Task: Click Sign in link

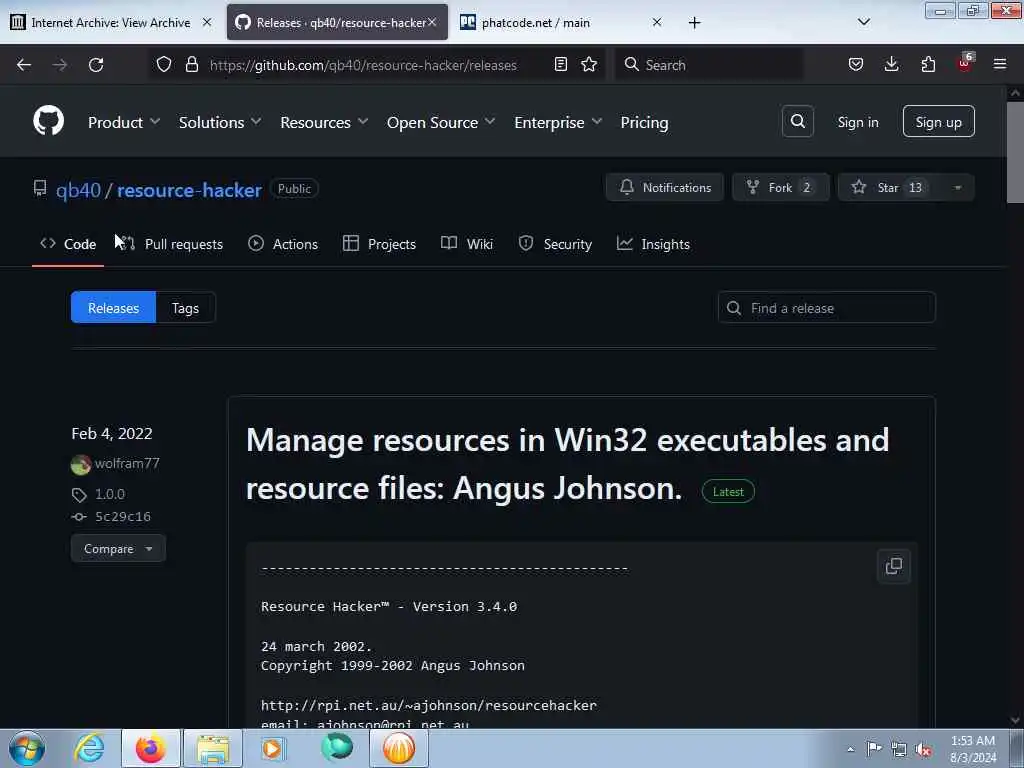Action: tap(857, 122)
